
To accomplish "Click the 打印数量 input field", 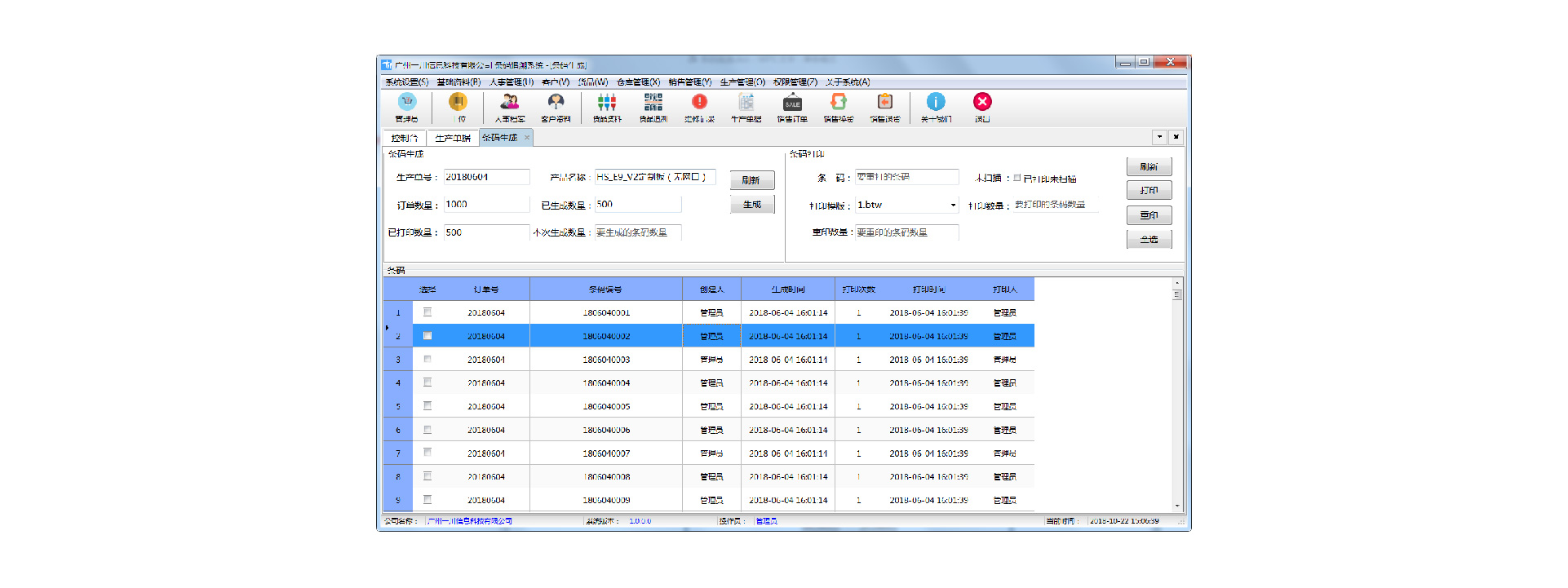I will 1056,205.
